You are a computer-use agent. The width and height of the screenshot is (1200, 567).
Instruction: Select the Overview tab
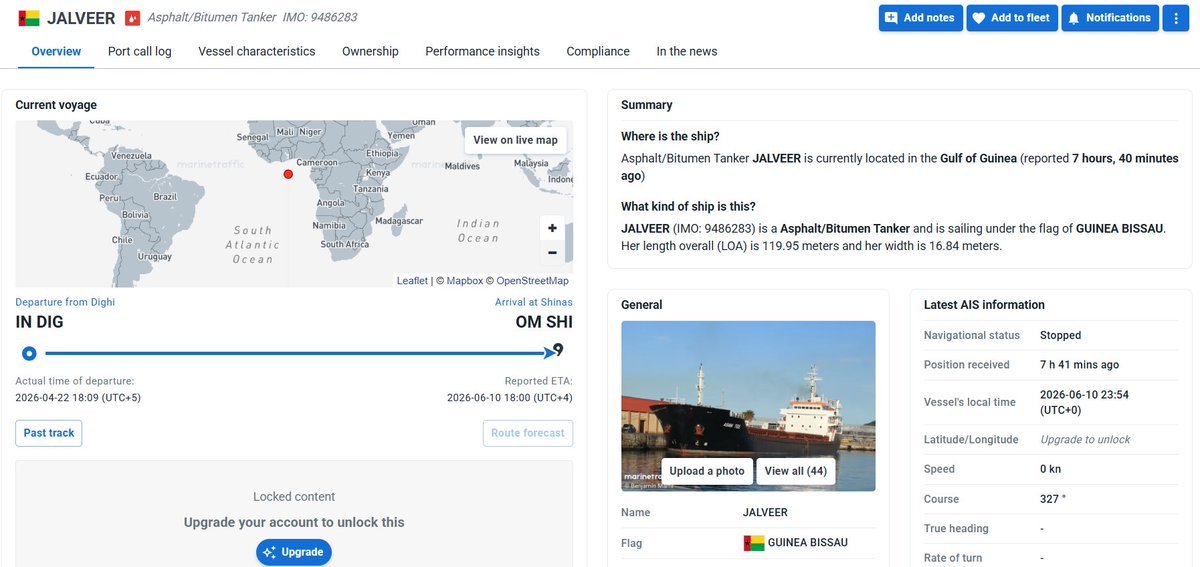click(56, 51)
